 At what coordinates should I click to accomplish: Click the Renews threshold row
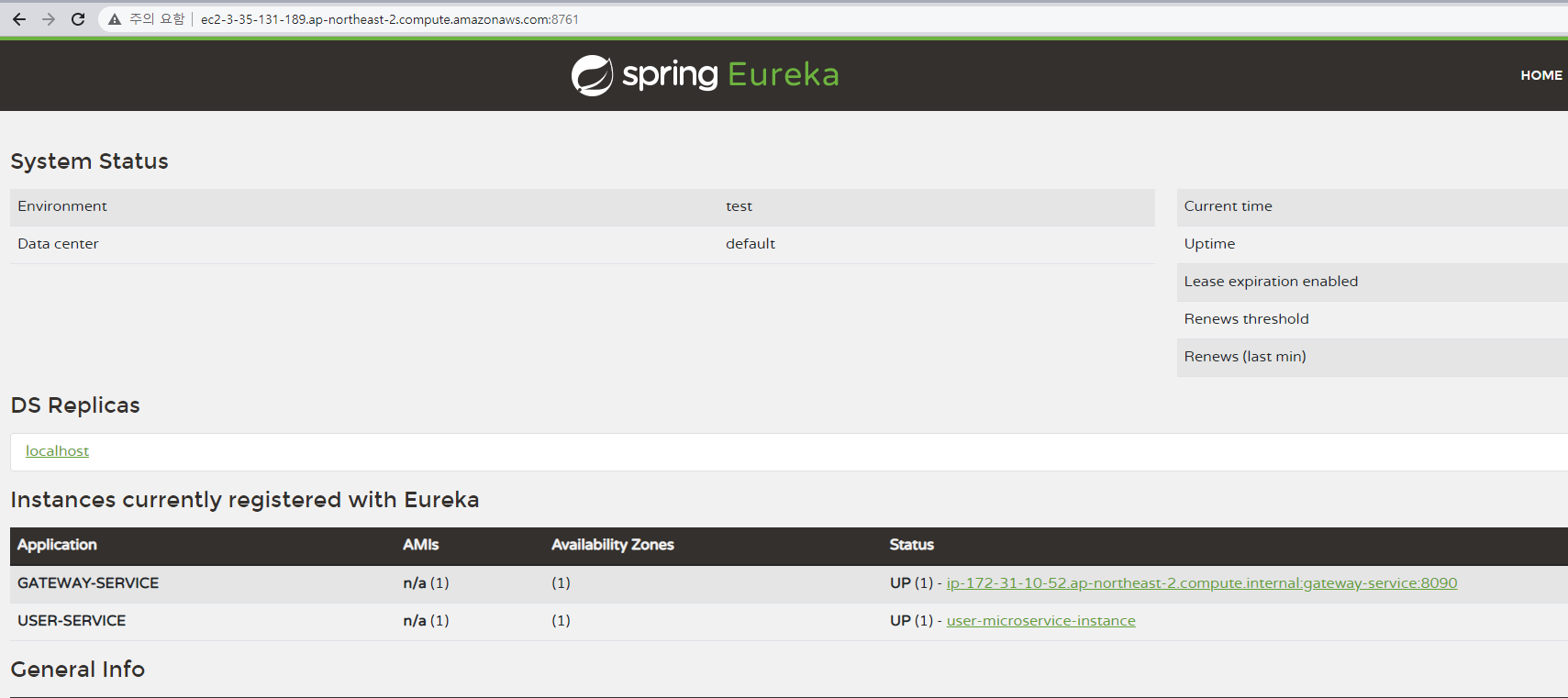pyautogui.click(x=1373, y=320)
